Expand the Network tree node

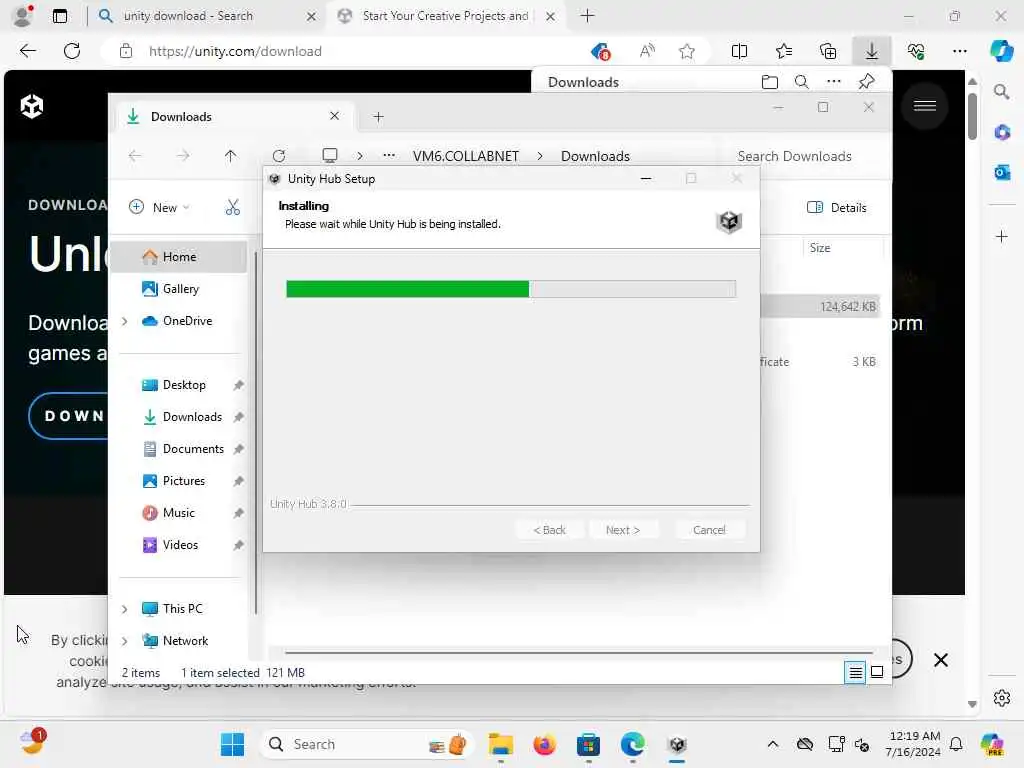pos(125,641)
